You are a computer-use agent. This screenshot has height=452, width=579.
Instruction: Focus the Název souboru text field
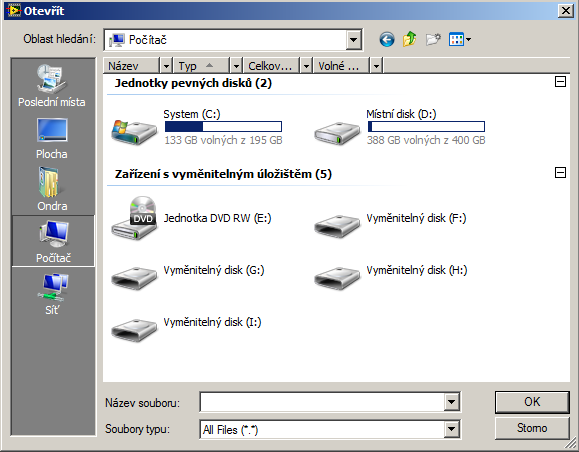click(322, 402)
